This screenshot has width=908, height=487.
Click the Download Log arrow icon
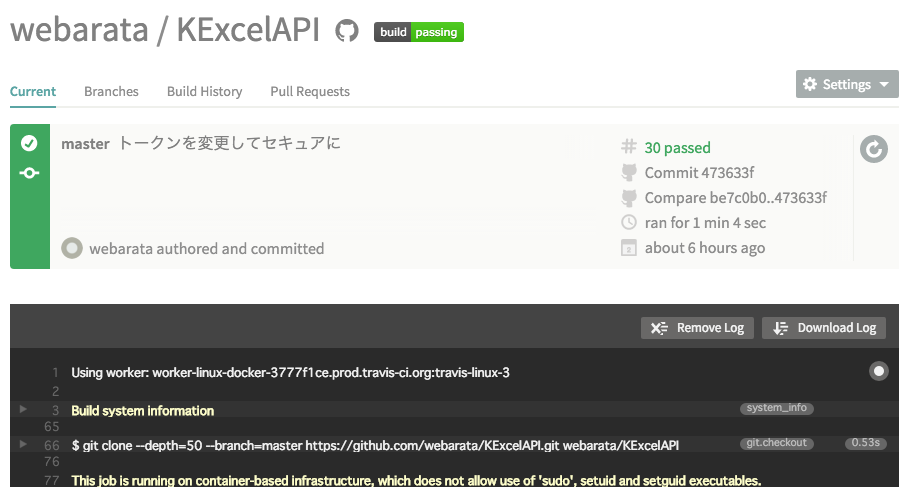(x=781, y=328)
